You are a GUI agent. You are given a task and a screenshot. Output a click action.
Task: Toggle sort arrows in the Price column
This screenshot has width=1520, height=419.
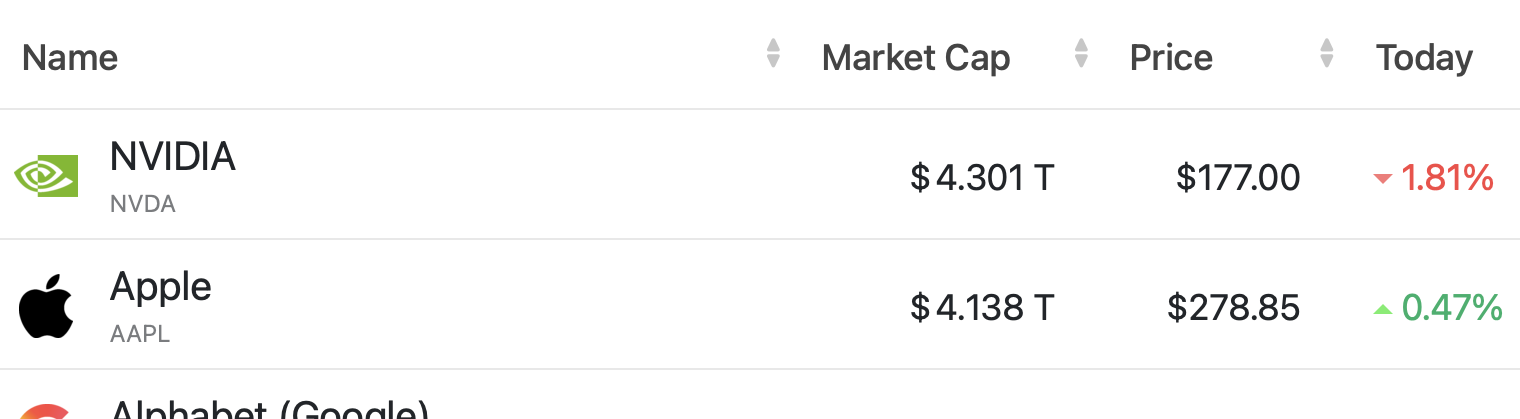[1327, 54]
